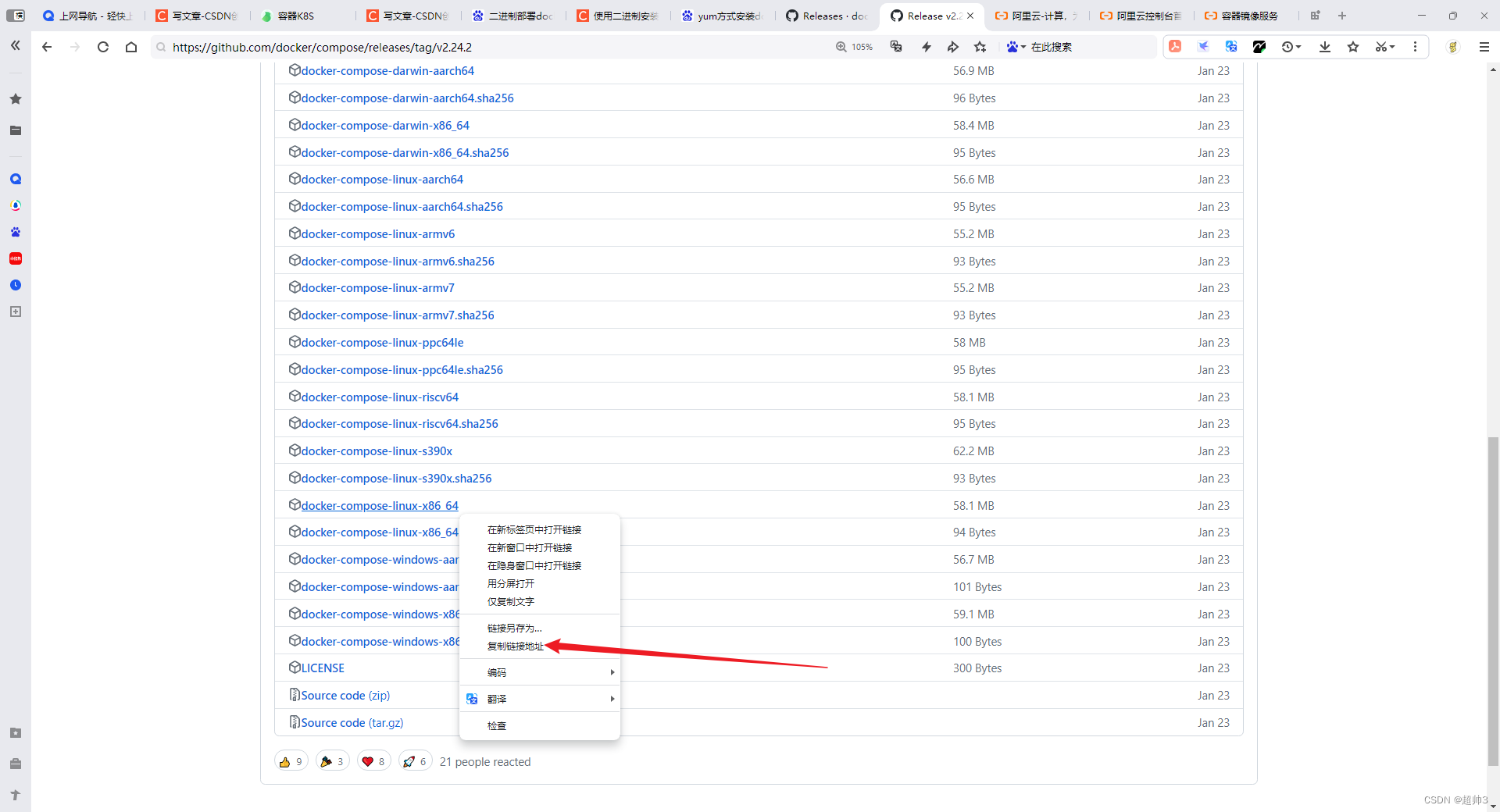
Task: Click the add-plus box sidebar icon
Action: 16,312
